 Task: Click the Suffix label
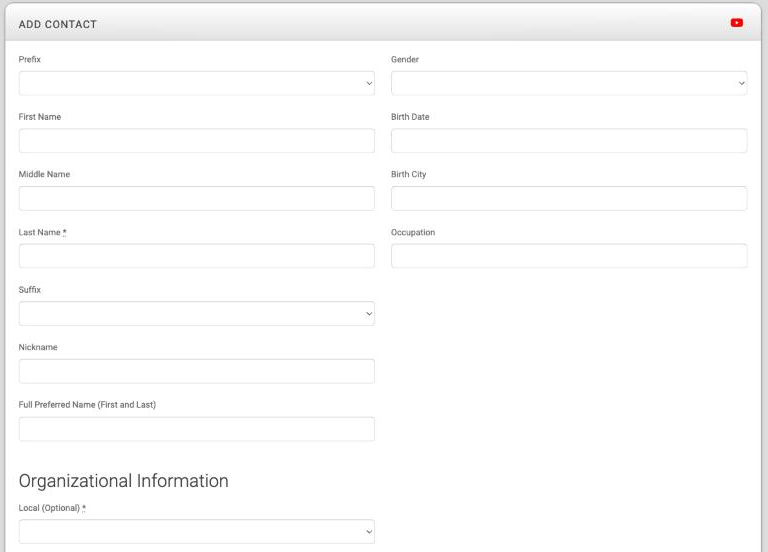(x=29, y=289)
